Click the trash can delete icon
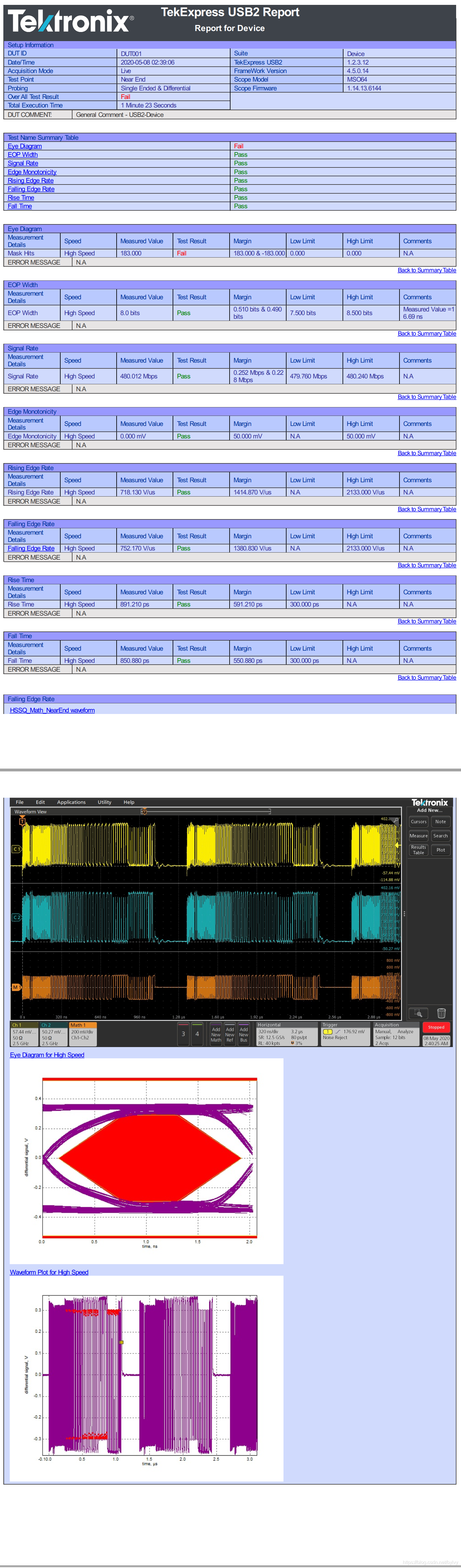The width and height of the screenshot is (461, 1568). coord(442,1014)
